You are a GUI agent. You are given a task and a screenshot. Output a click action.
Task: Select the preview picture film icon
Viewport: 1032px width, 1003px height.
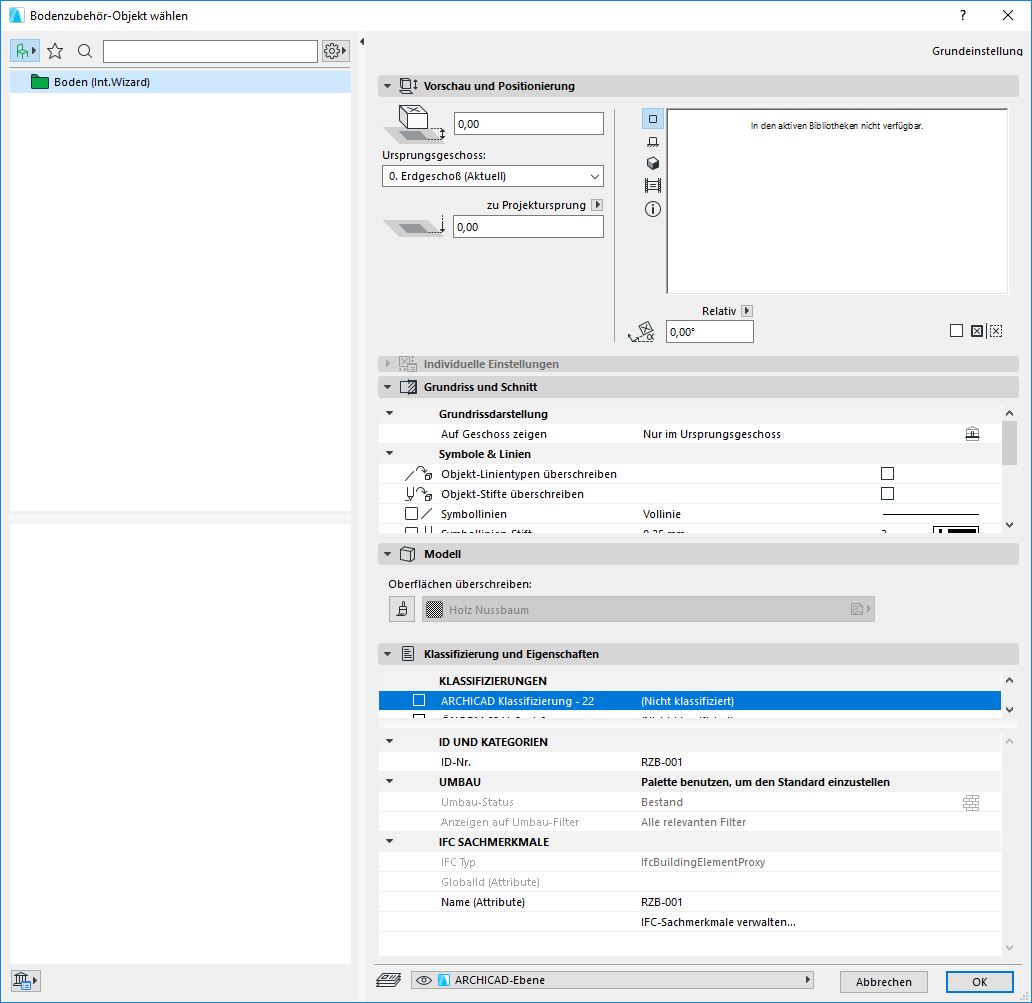tap(652, 186)
